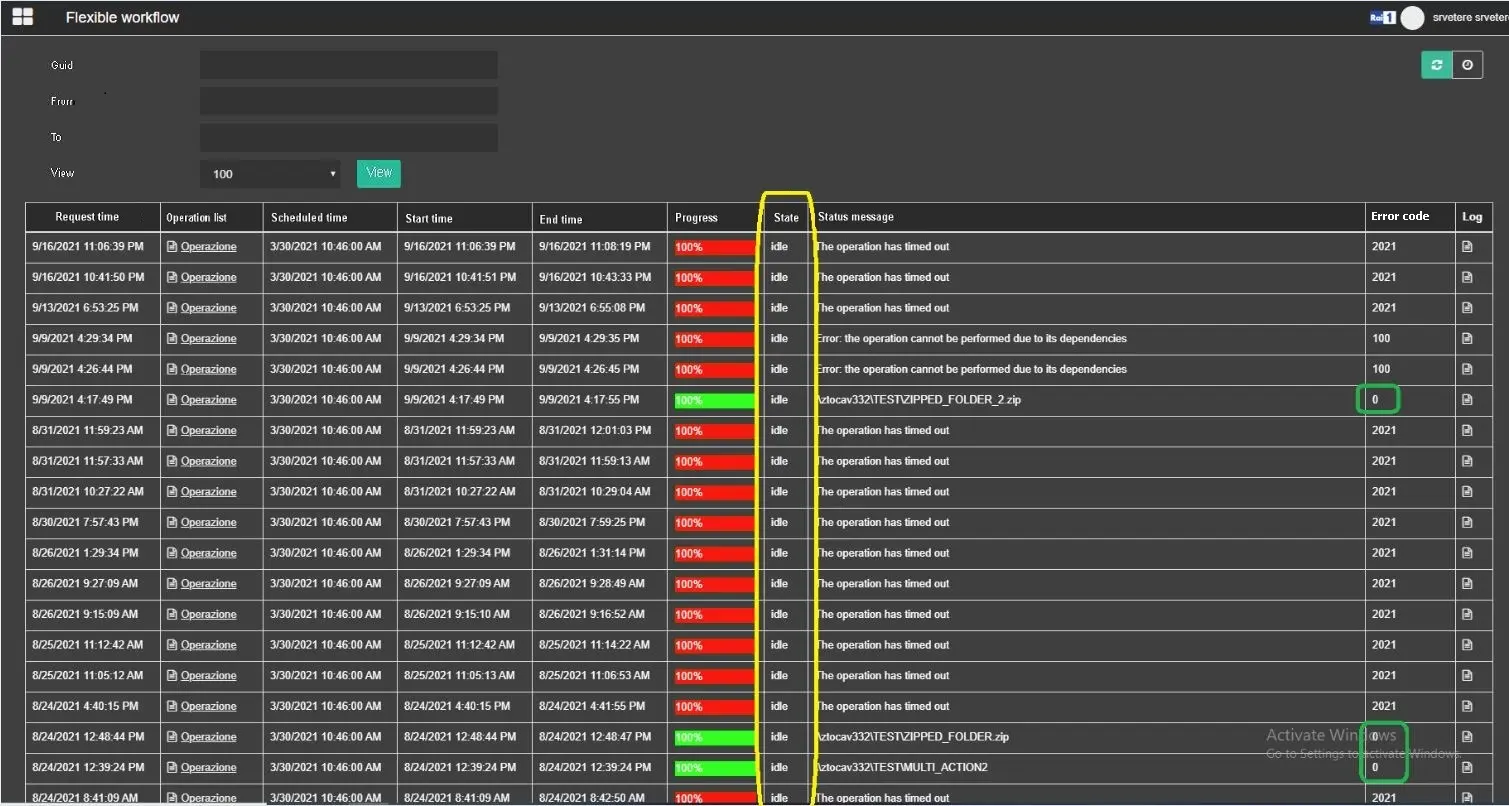View log of the 9/9/2021 4:29:34 PM request
This screenshot has width=1509, height=806.
coord(1467,339)
